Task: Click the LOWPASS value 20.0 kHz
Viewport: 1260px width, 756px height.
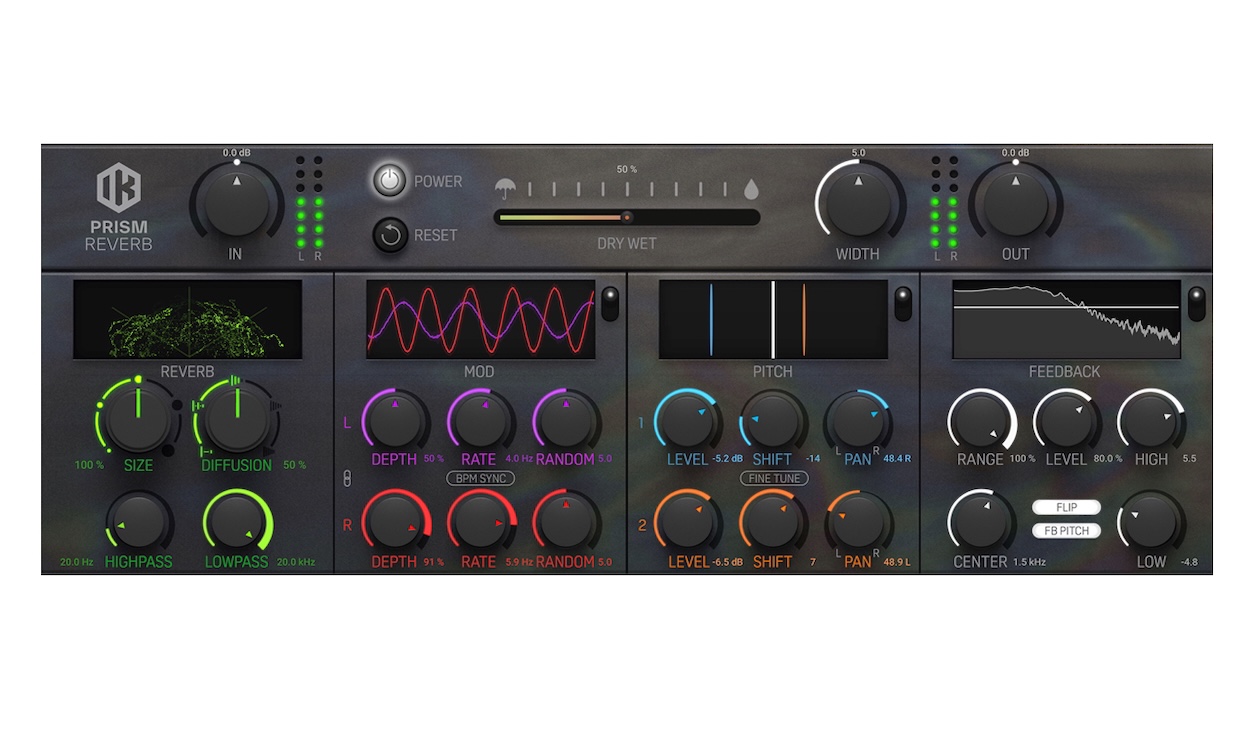Action: click(x=296, y=562)
